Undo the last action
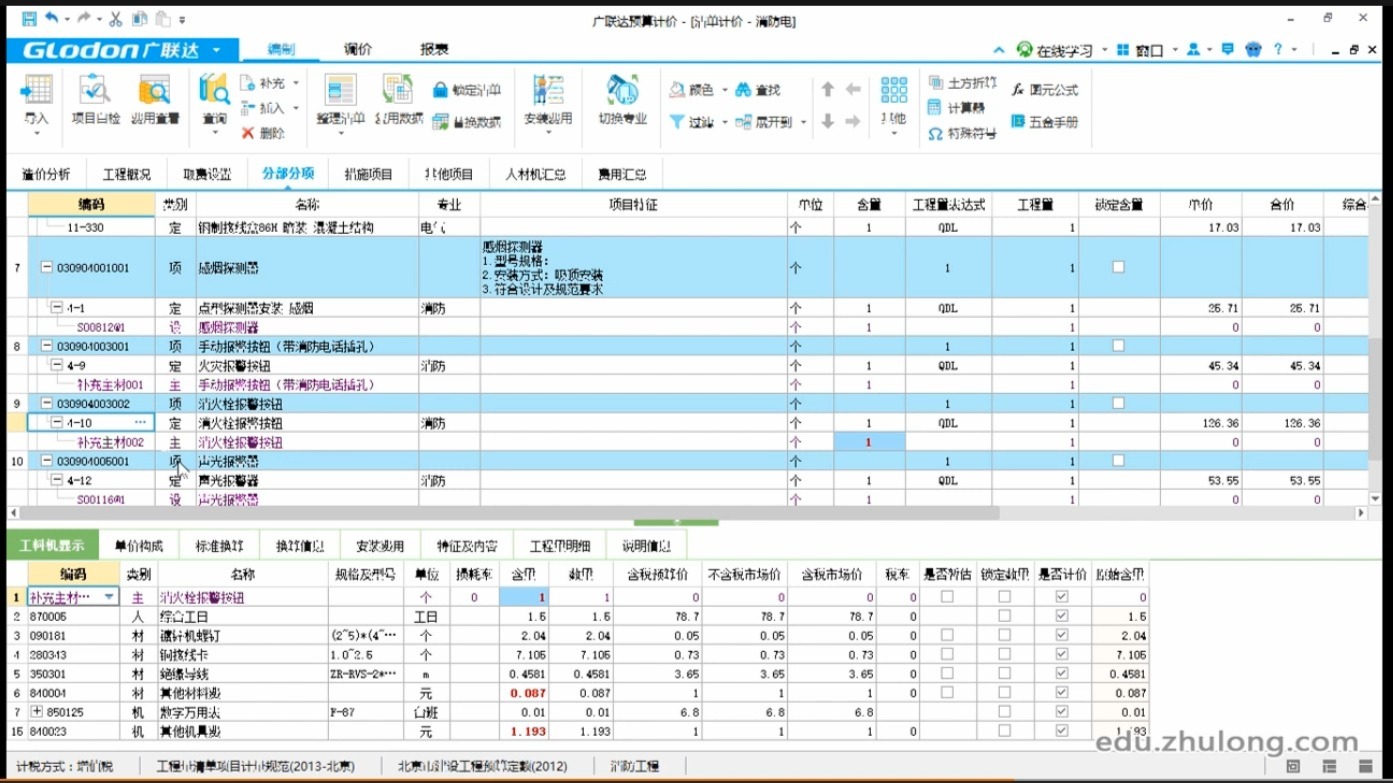 51,19
